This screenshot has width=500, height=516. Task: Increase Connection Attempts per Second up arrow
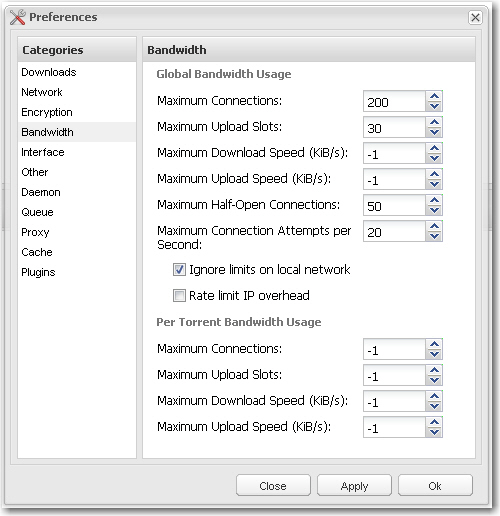point(434,226)
